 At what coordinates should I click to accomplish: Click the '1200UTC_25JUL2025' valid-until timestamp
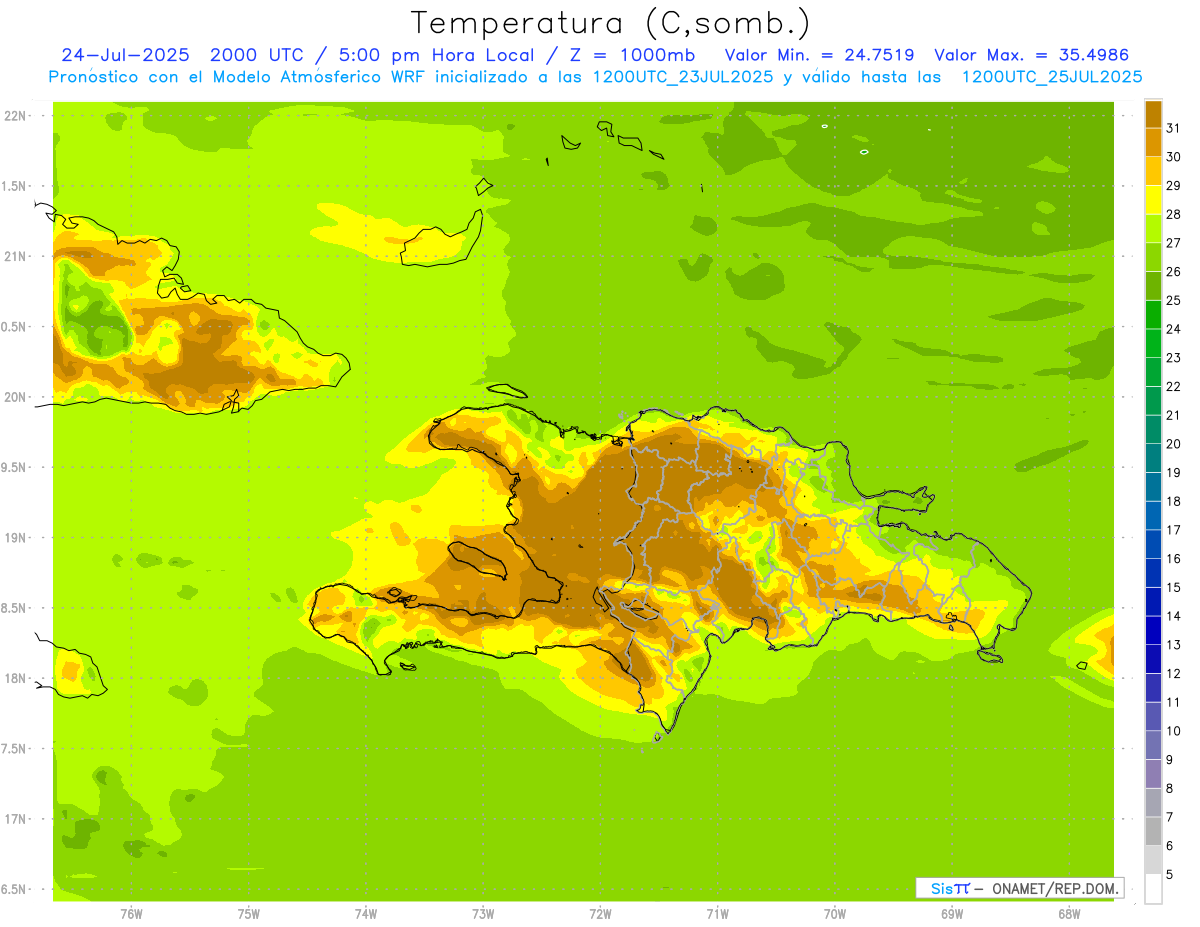click(x=1052, y=77)
